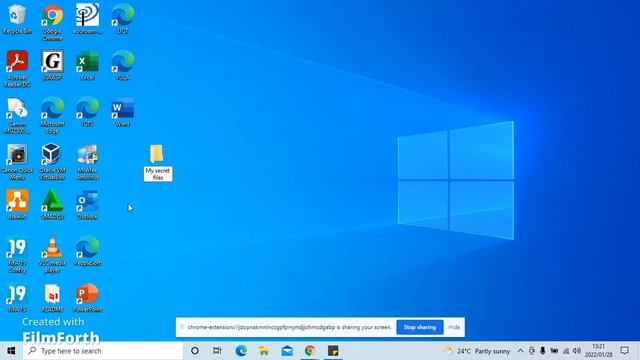The width and height of the screenshot is (640, 360).
Task: Open the Mail app from taskbar
Action: coord(287,351)
